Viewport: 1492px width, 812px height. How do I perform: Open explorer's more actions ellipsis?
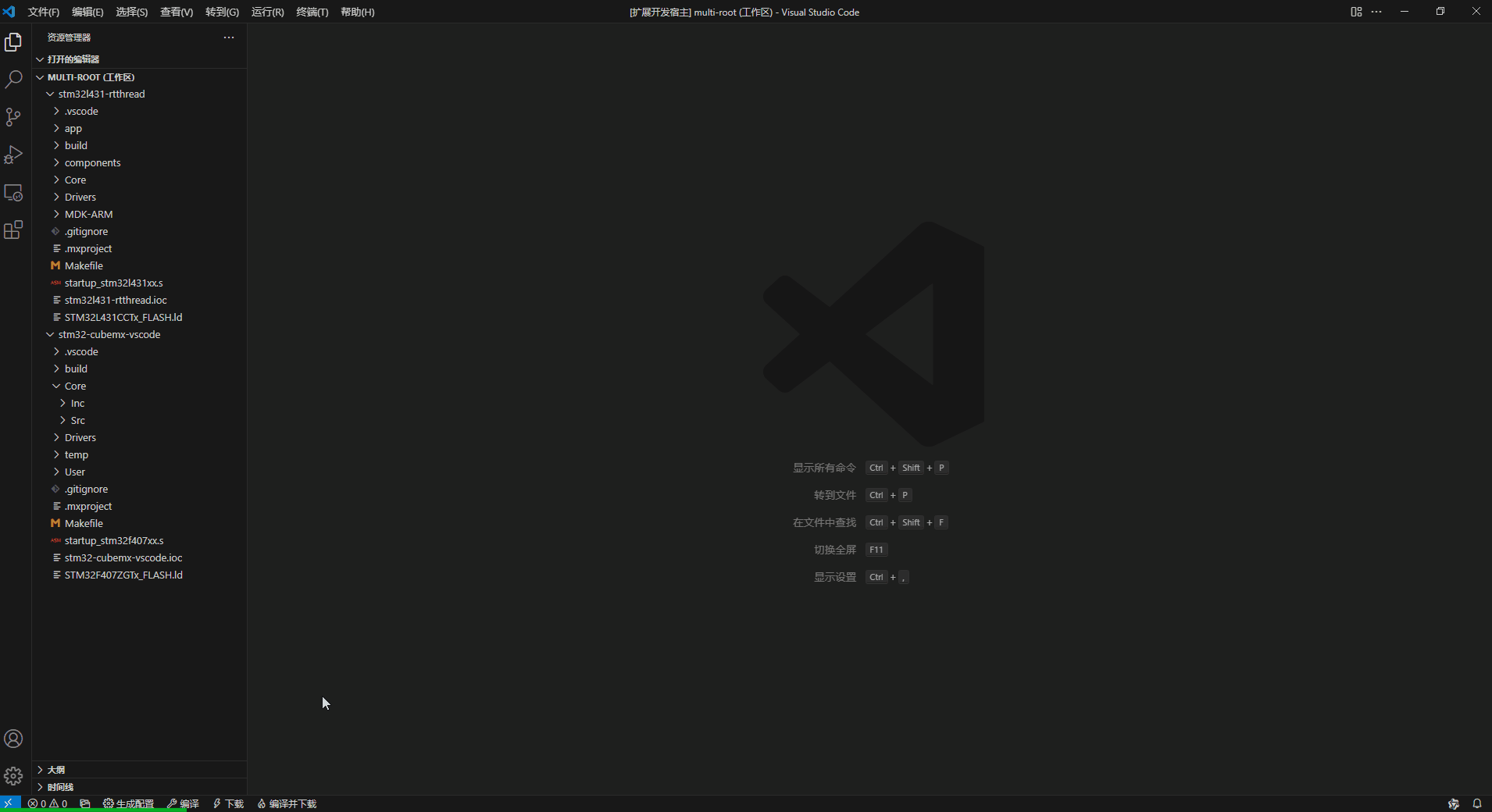[229, 37]
